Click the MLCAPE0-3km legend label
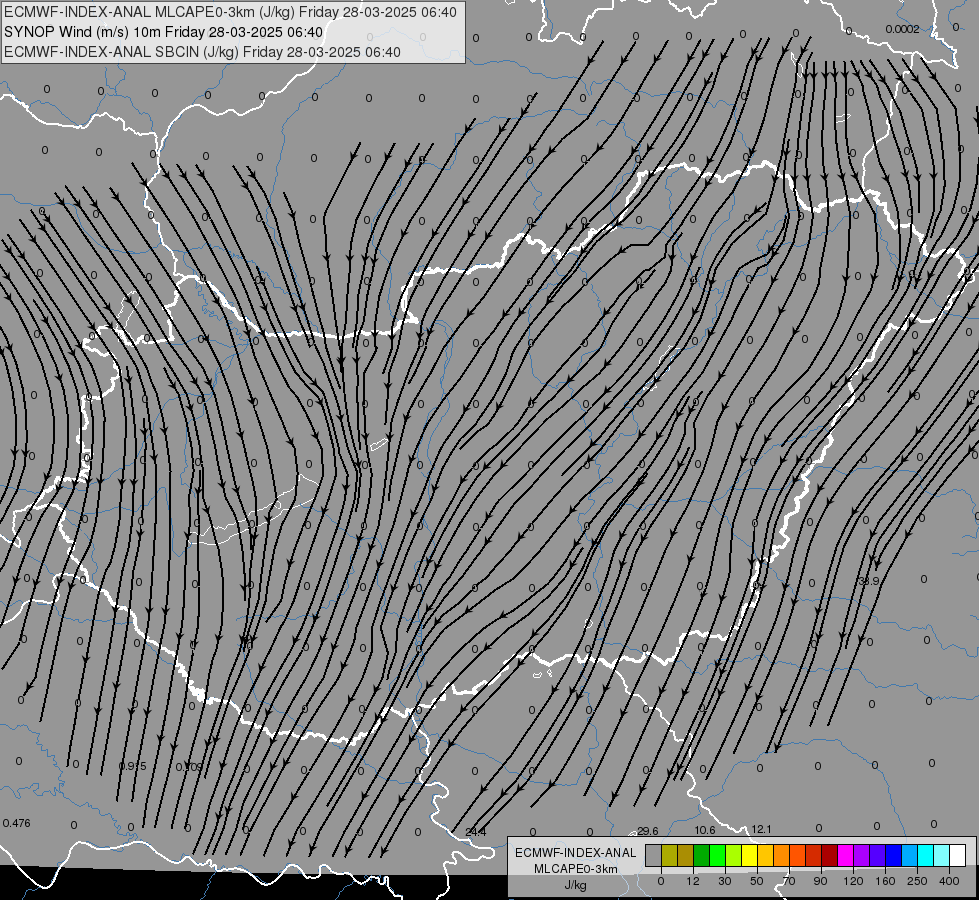Image resolution: width=979 pixels, height=900 pixels. pyautogui.click(x=575, y=869)
